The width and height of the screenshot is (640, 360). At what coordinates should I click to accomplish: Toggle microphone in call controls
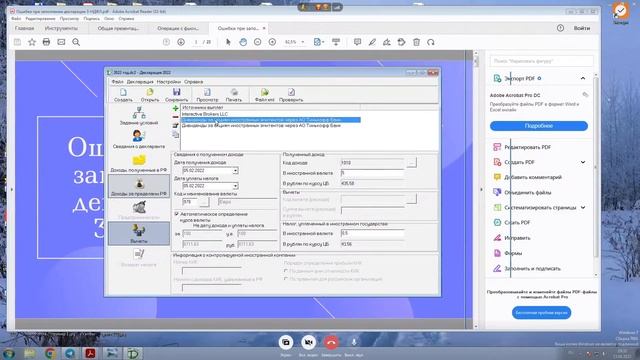354,342
